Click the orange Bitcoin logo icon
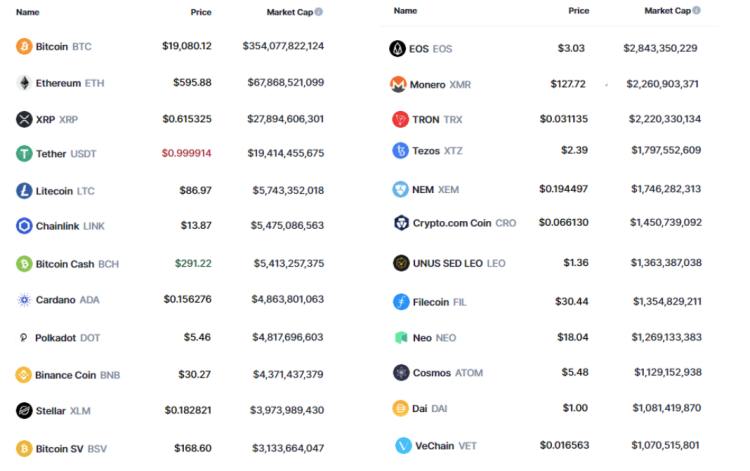This screenshot has width=750, height=471. pyautogui.click(x=24, y=46)
